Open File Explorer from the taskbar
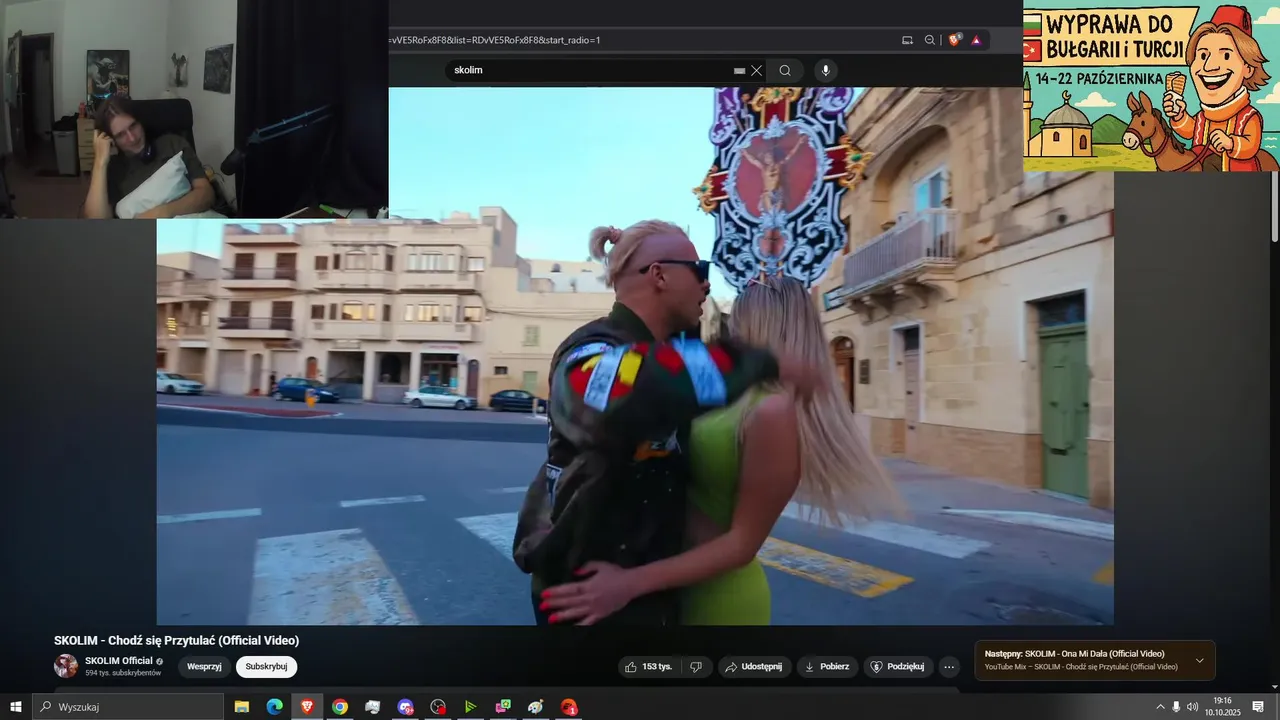Image resolution: width=1280 pixels, height=720 pixels. (x=241, y=707)
